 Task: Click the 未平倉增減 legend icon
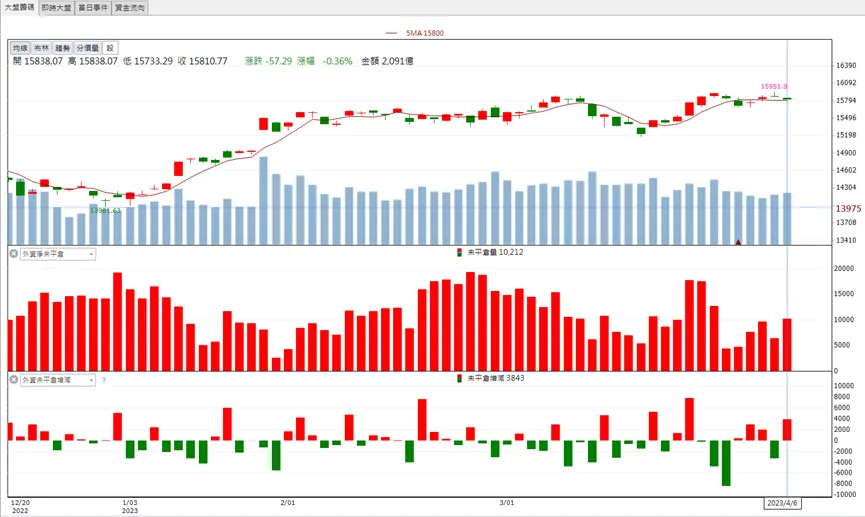tap(460, 379)
